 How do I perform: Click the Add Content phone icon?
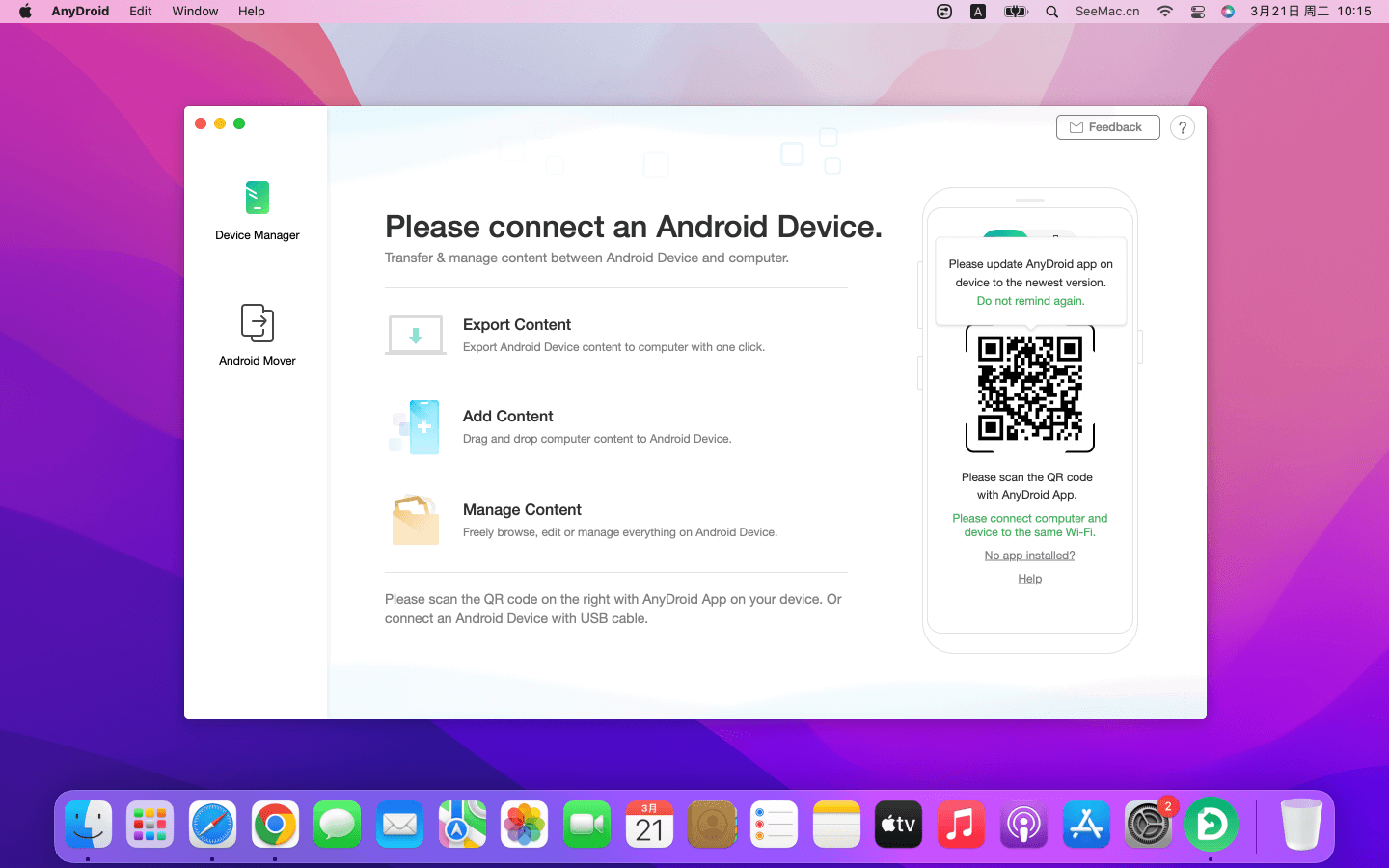tap(416, 427)
